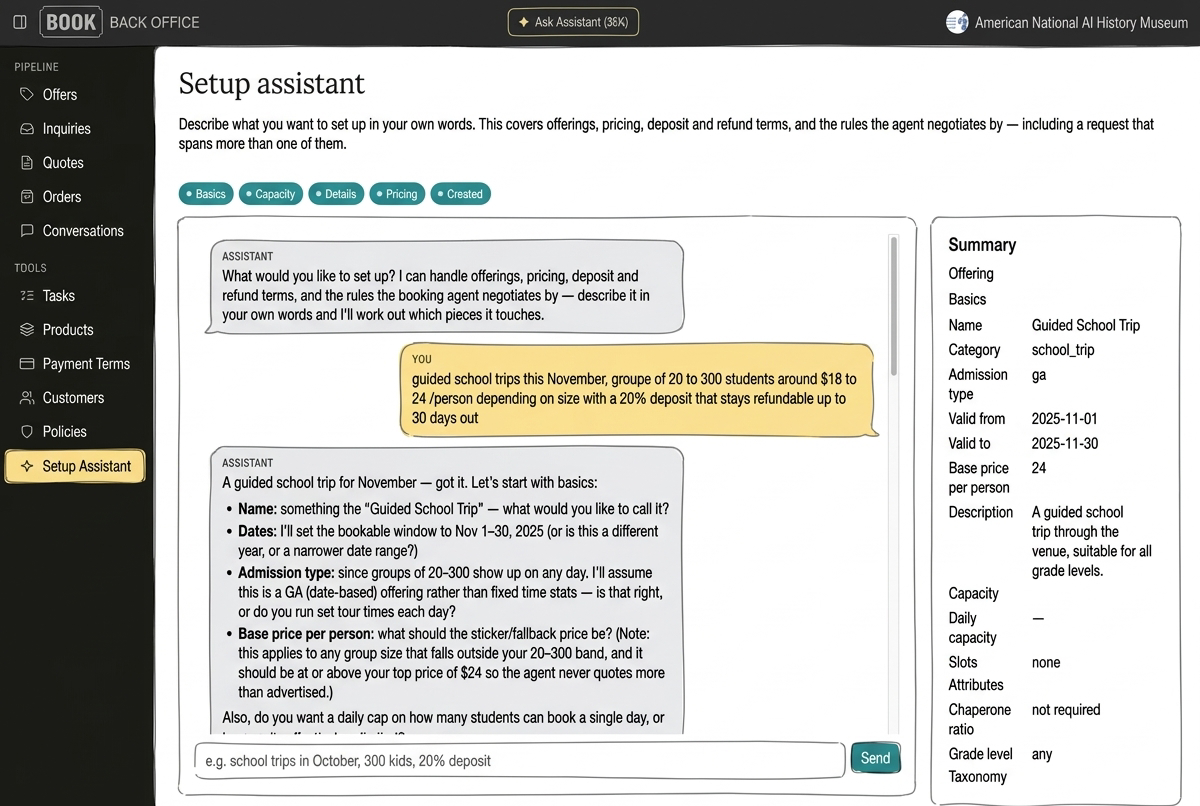The width and height of the screenshot is (1200, 806).
Task: Select the Pricing step pill
Action: click(x=397, y=194)
